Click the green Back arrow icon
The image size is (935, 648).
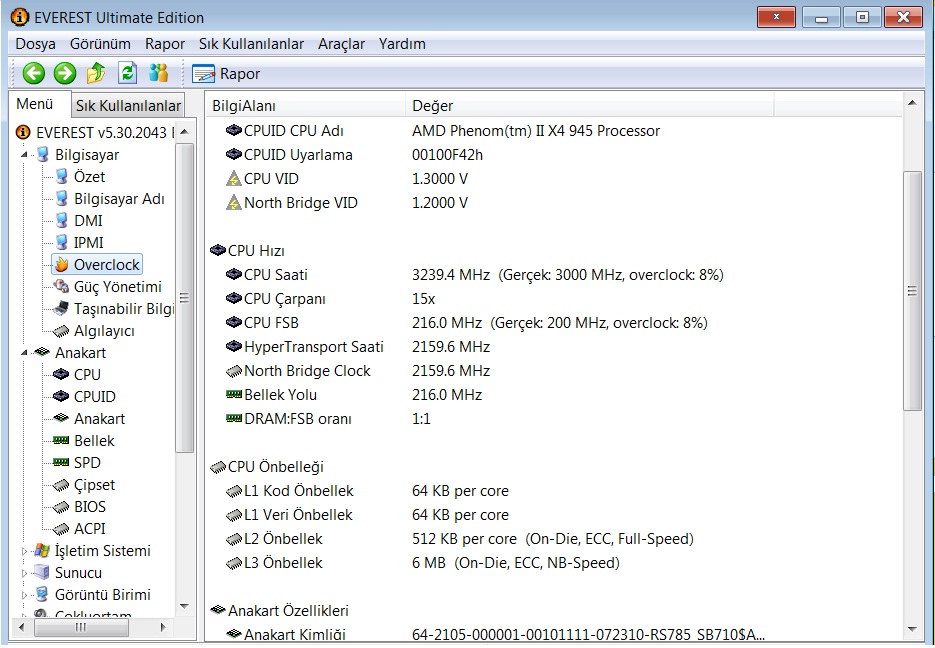point(33,73)
